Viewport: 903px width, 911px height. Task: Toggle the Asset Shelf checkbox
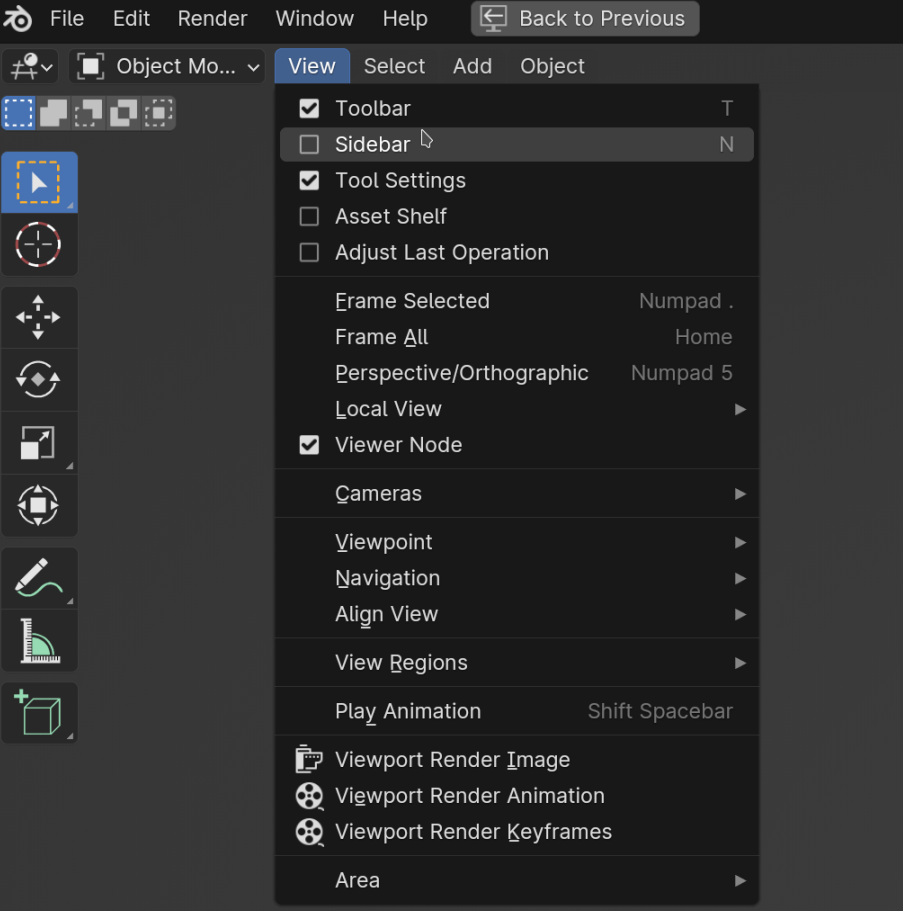pos(309,217)
